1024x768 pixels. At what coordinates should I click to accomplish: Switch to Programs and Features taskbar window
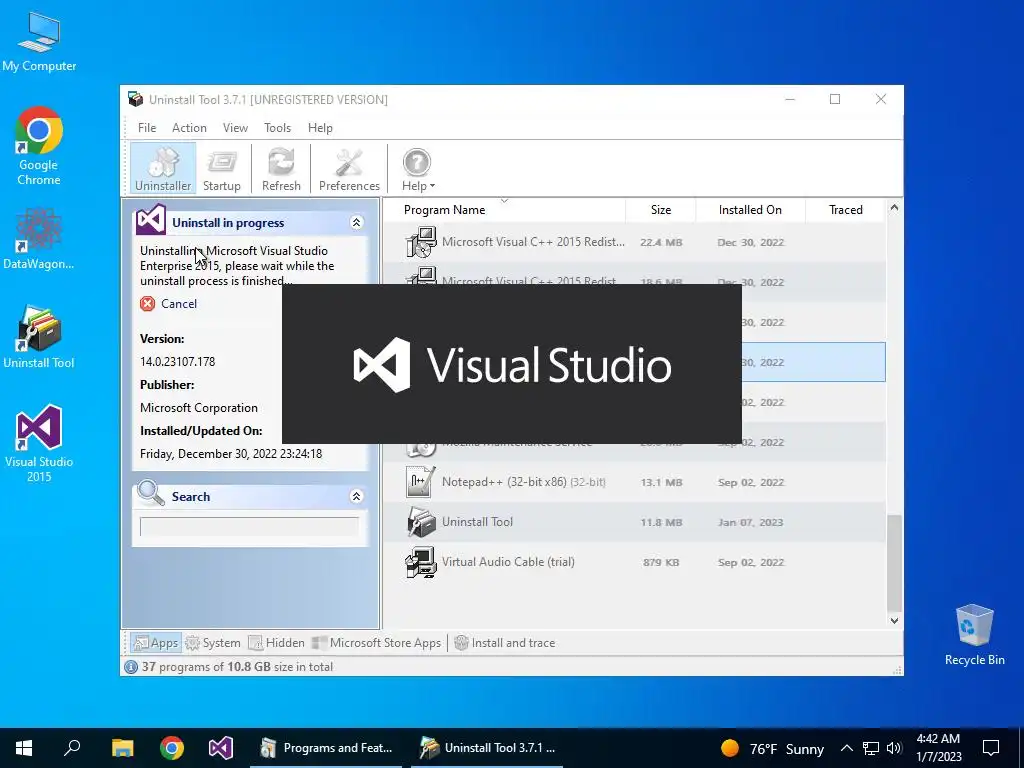click(x=327, y=748)
